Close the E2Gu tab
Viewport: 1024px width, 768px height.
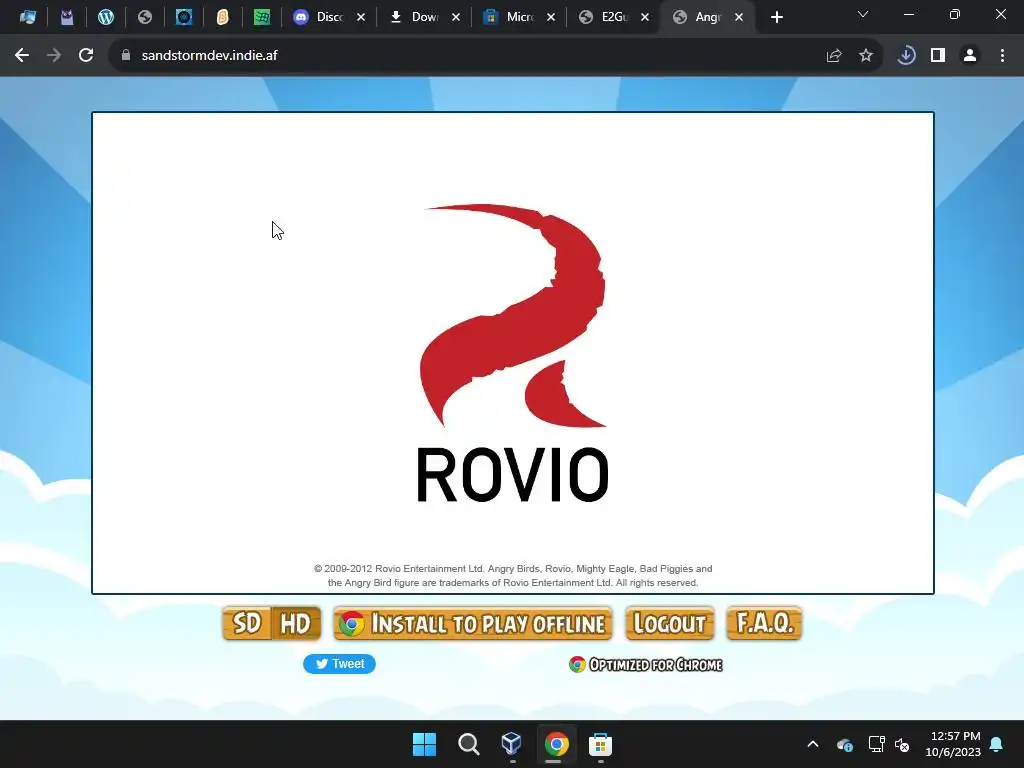tap(645, 18)
